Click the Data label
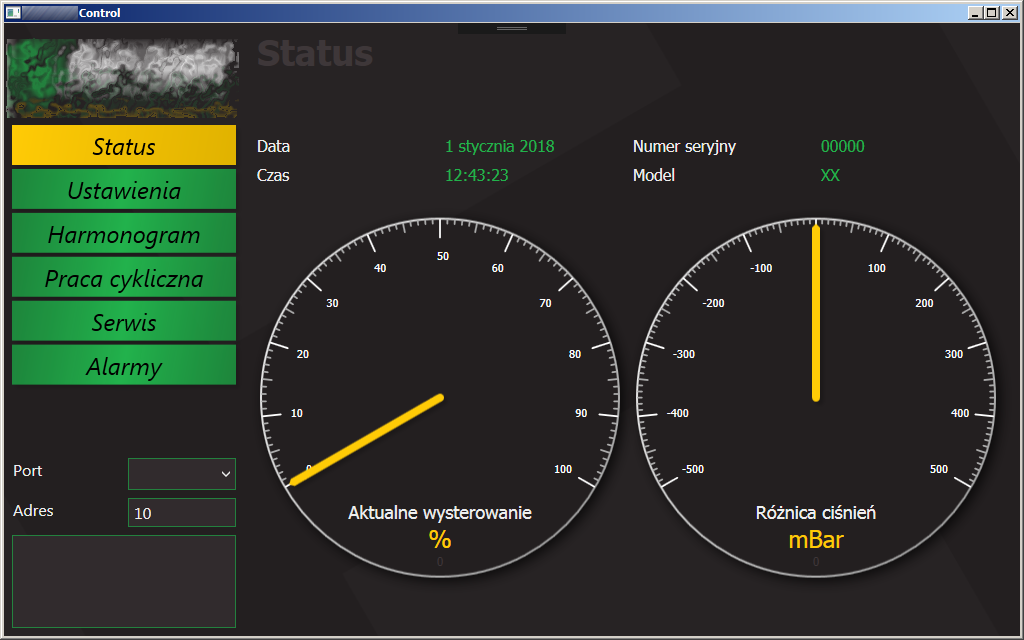 pyautogui.click(x=273, y=146)
